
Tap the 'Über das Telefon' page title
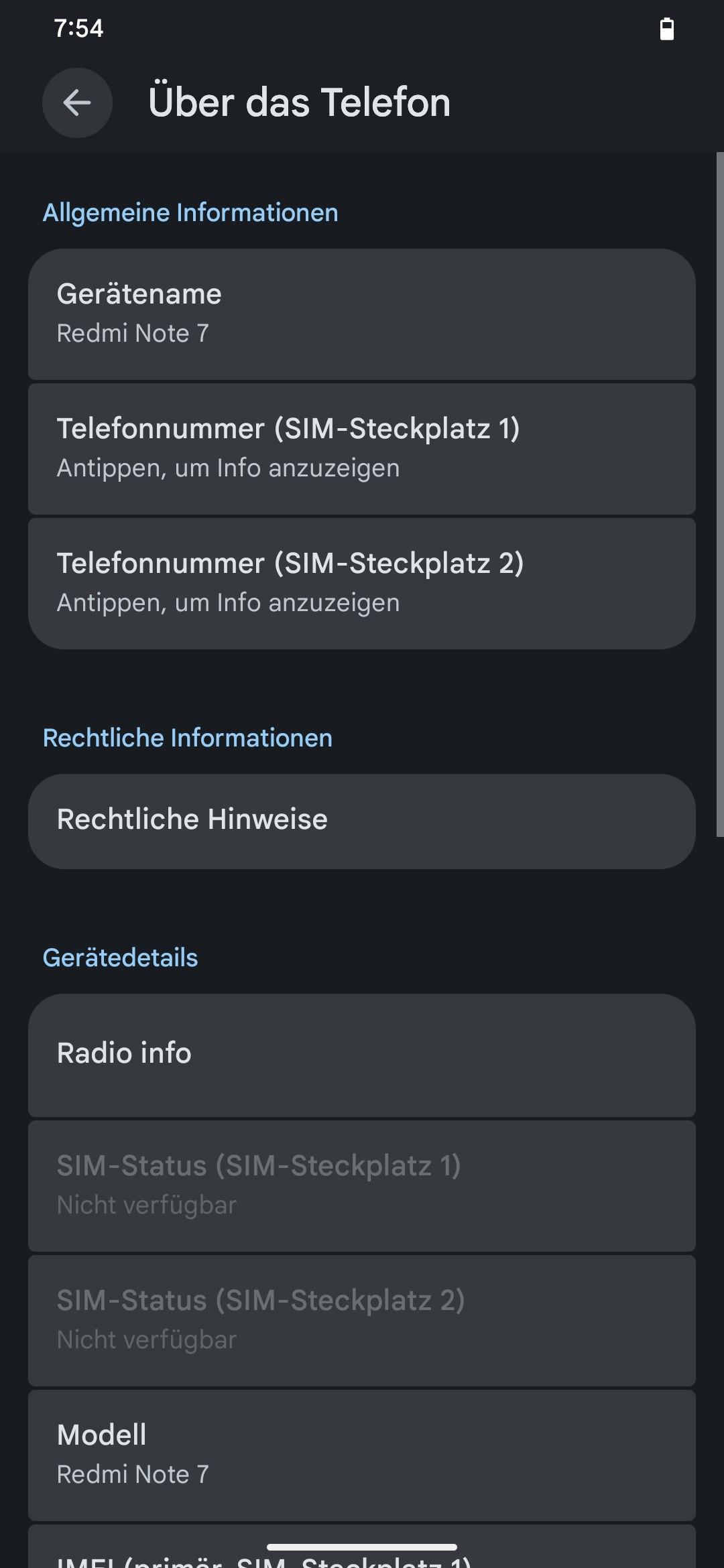click(299, 103)
